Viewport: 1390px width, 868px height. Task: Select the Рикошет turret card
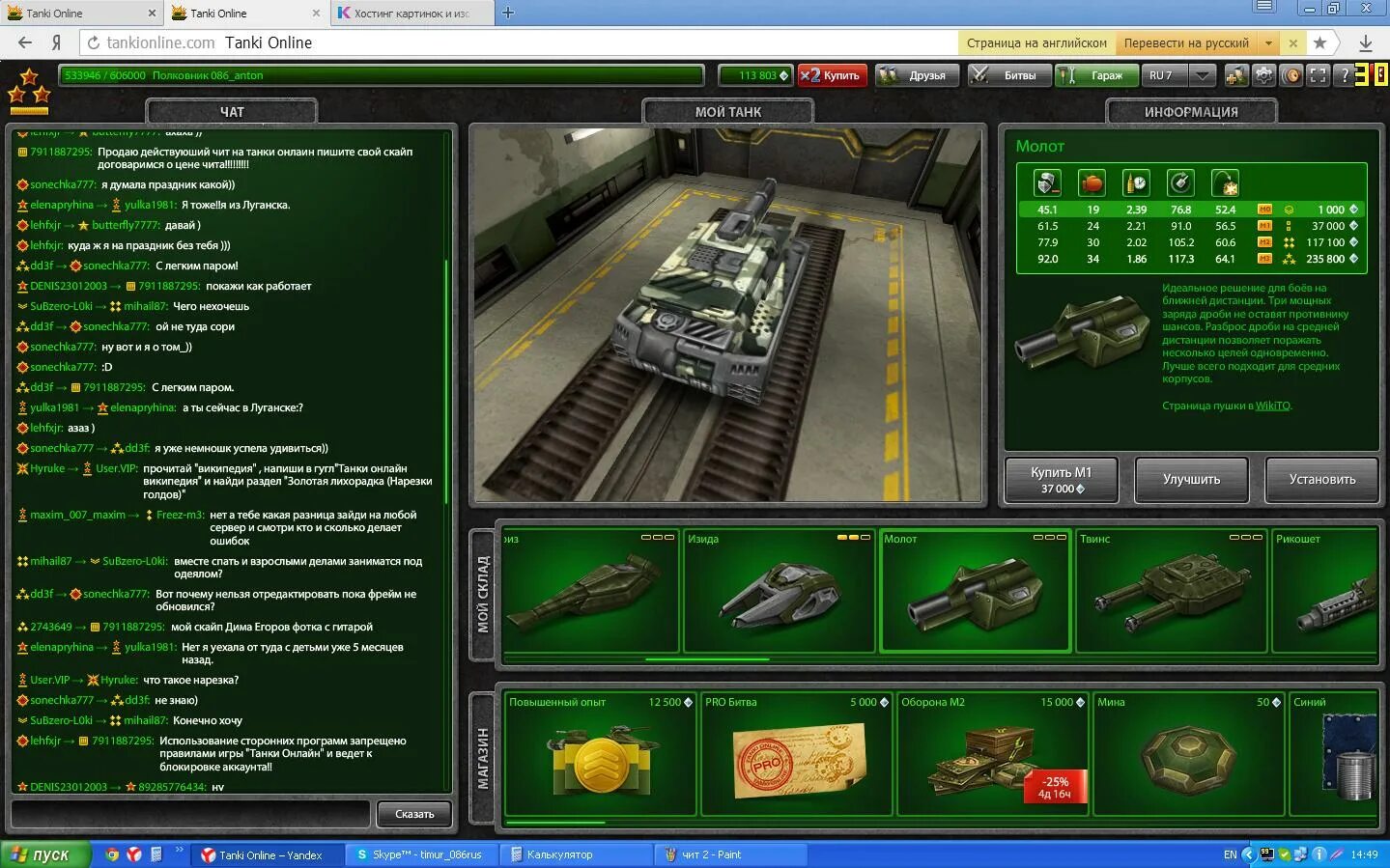click(1324, 591)
